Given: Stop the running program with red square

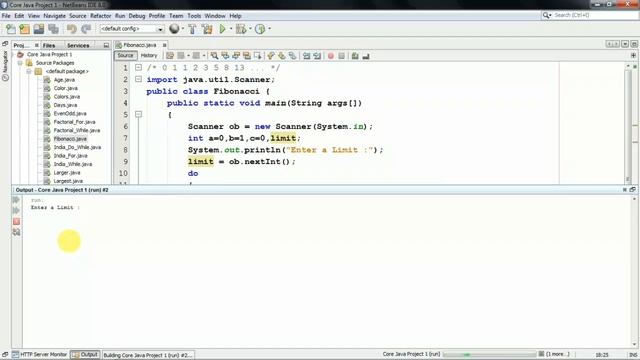Looking at the screenshot, I should [x=16, y=221].
